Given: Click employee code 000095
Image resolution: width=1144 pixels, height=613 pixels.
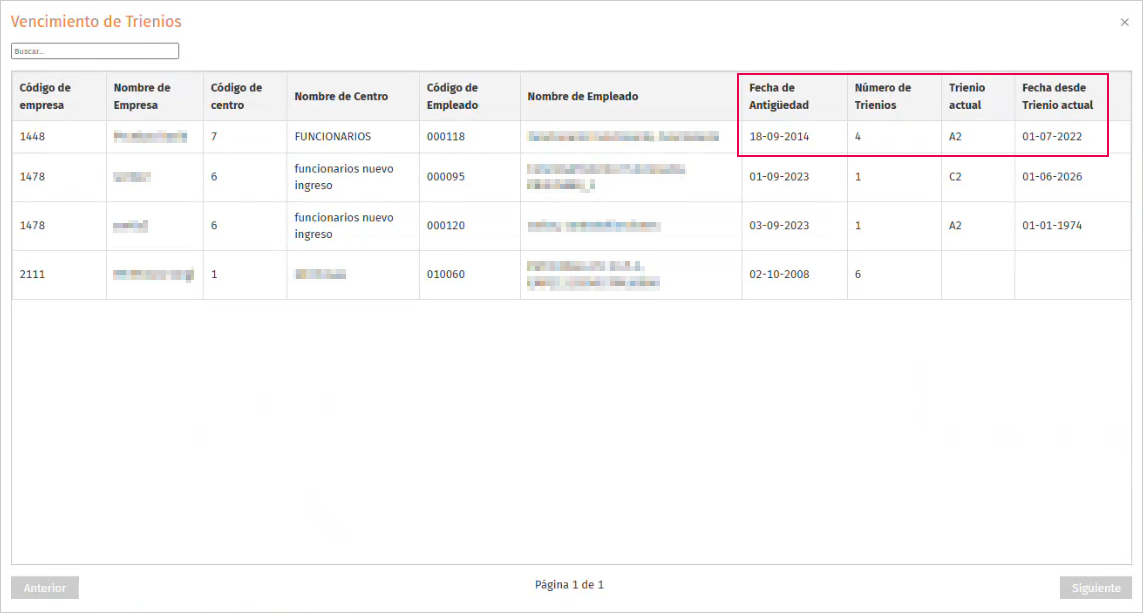Looking at the screenshot, I should (445, 177).
